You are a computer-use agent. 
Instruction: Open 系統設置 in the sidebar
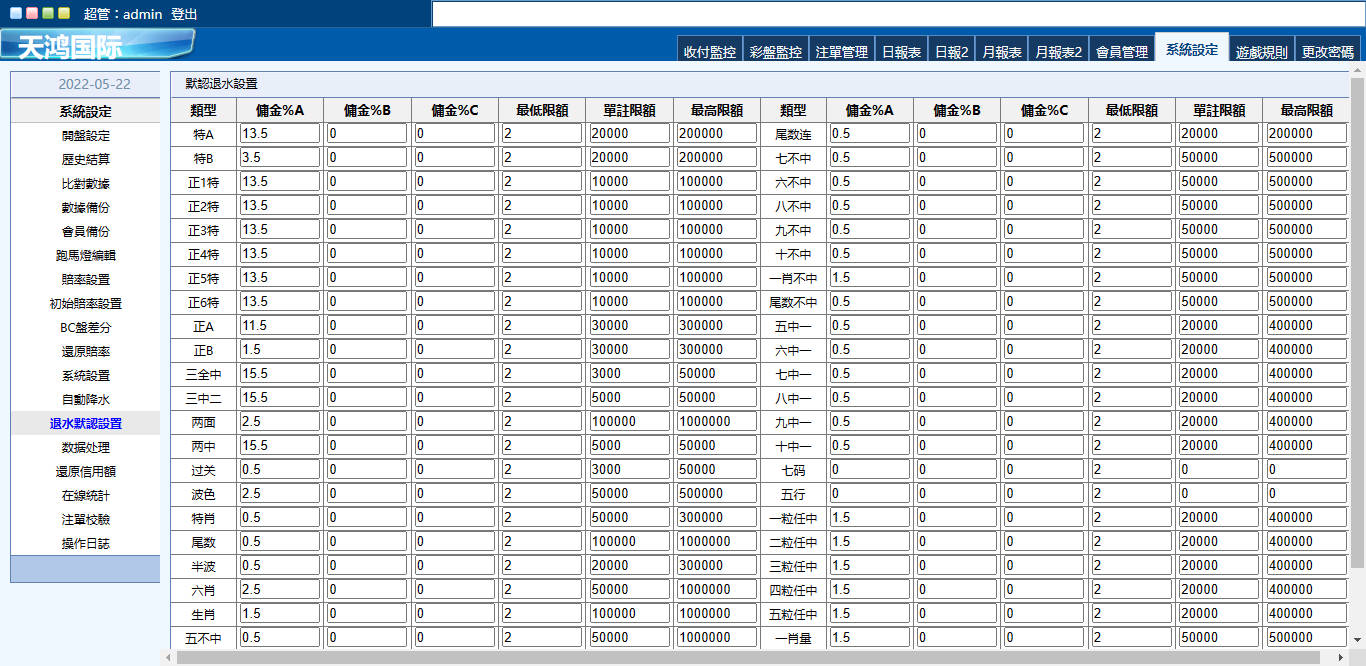tap(85, 376)
